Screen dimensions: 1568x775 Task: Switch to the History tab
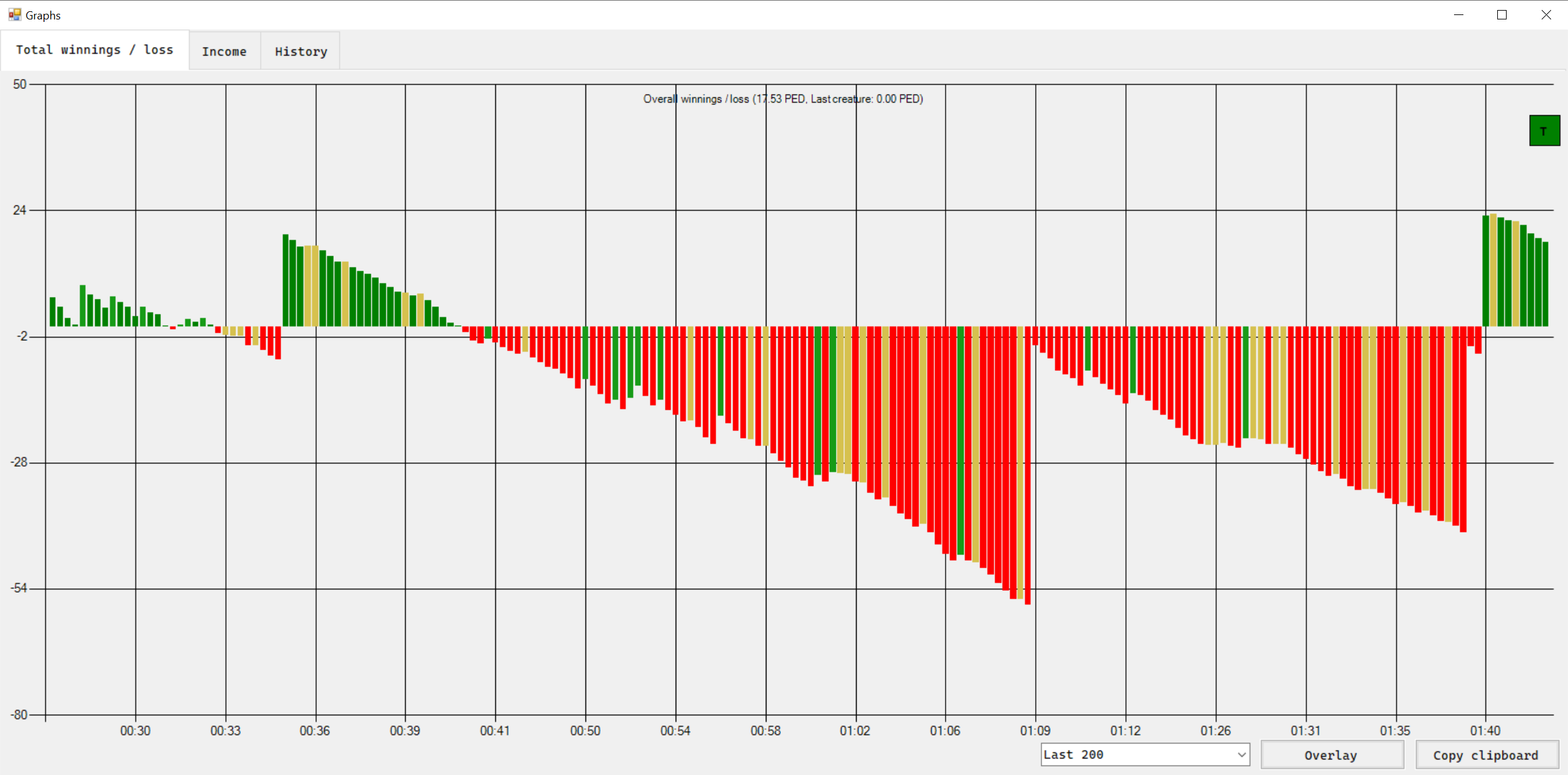301,51
